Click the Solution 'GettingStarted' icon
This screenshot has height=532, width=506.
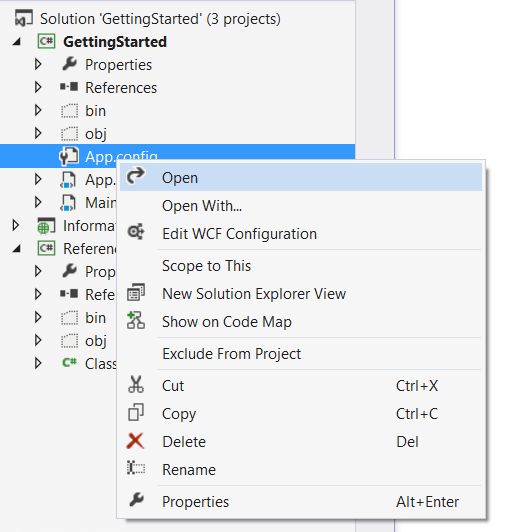24,18
